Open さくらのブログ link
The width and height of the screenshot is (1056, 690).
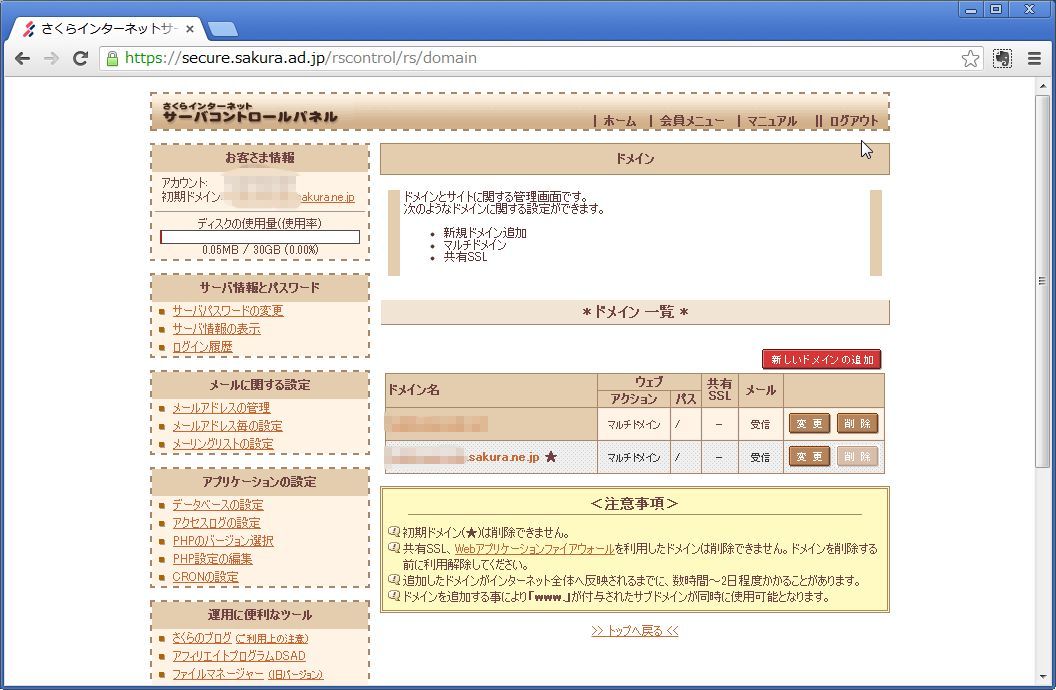pyautogui.click(x=202, y=637)
